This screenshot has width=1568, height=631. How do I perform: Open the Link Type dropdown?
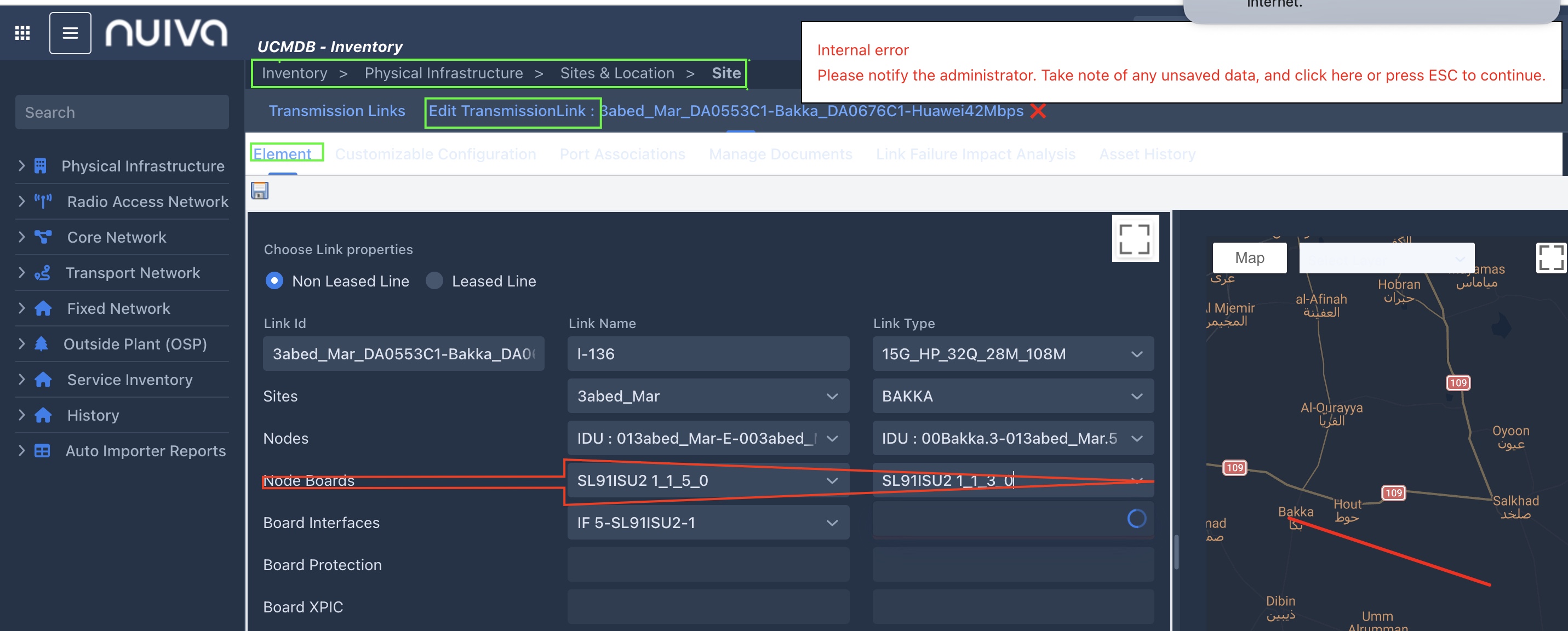(x=1012, y=353)
